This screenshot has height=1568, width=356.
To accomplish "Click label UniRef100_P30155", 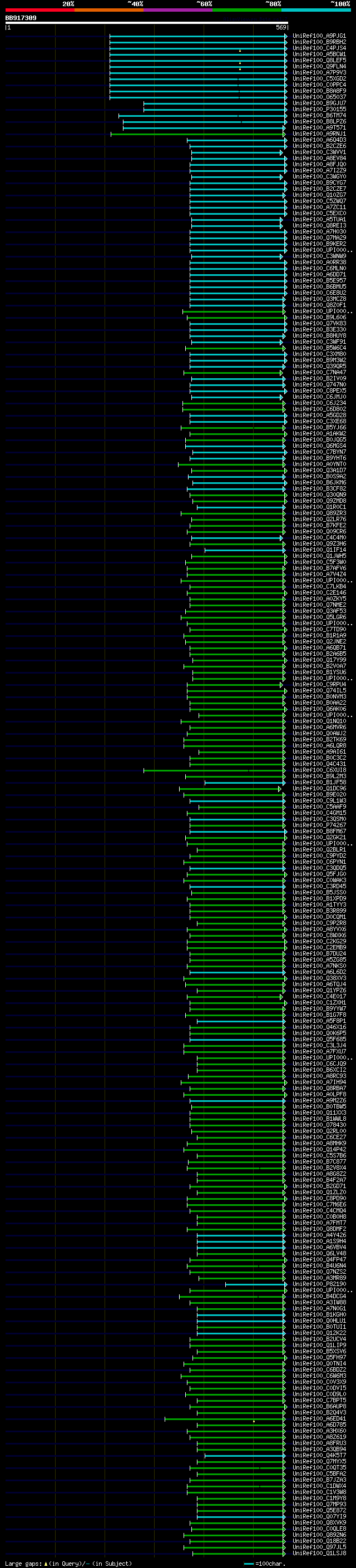I will click(319, 109).
